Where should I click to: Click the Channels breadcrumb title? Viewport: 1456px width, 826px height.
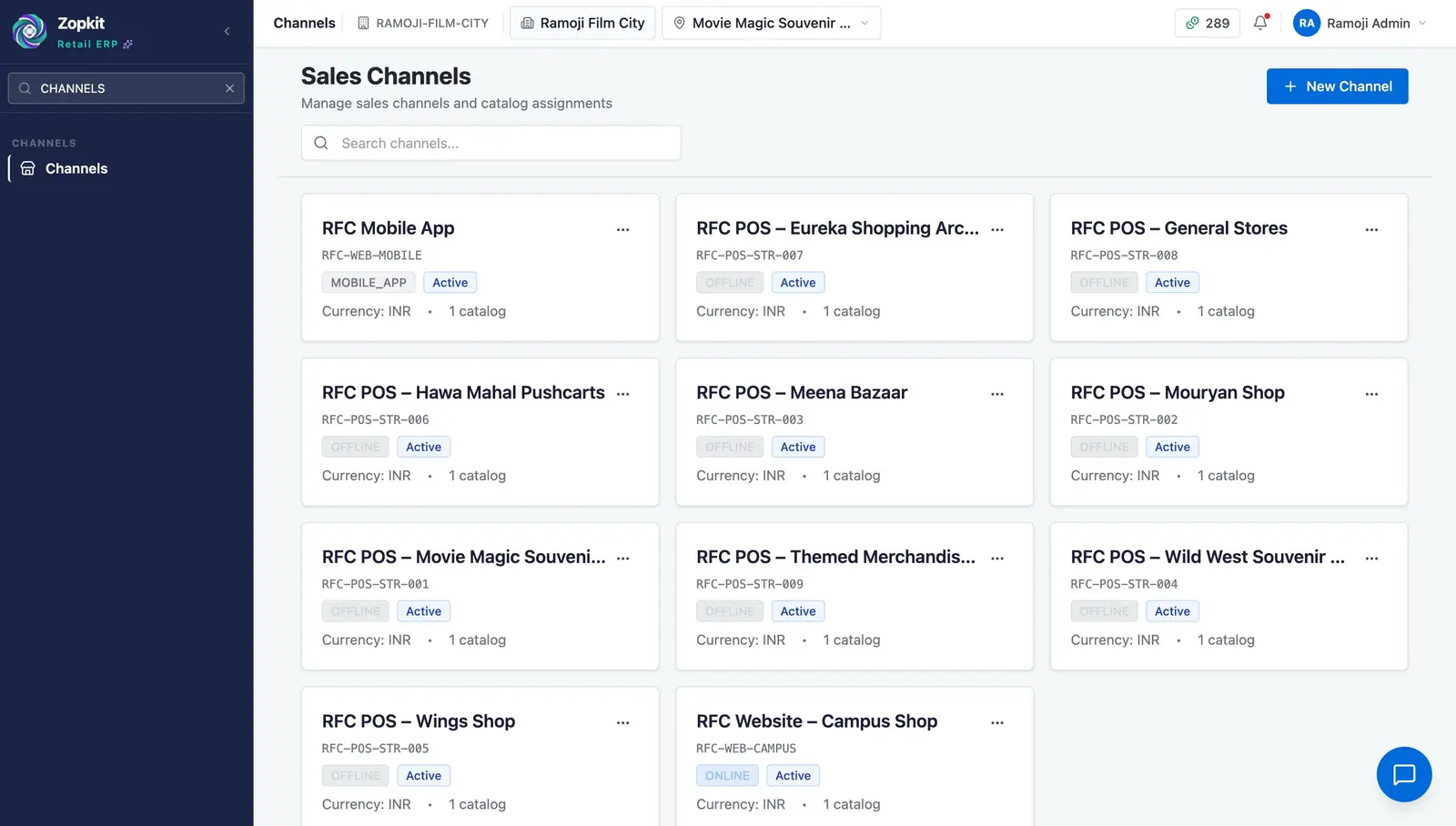pos(304,23)
